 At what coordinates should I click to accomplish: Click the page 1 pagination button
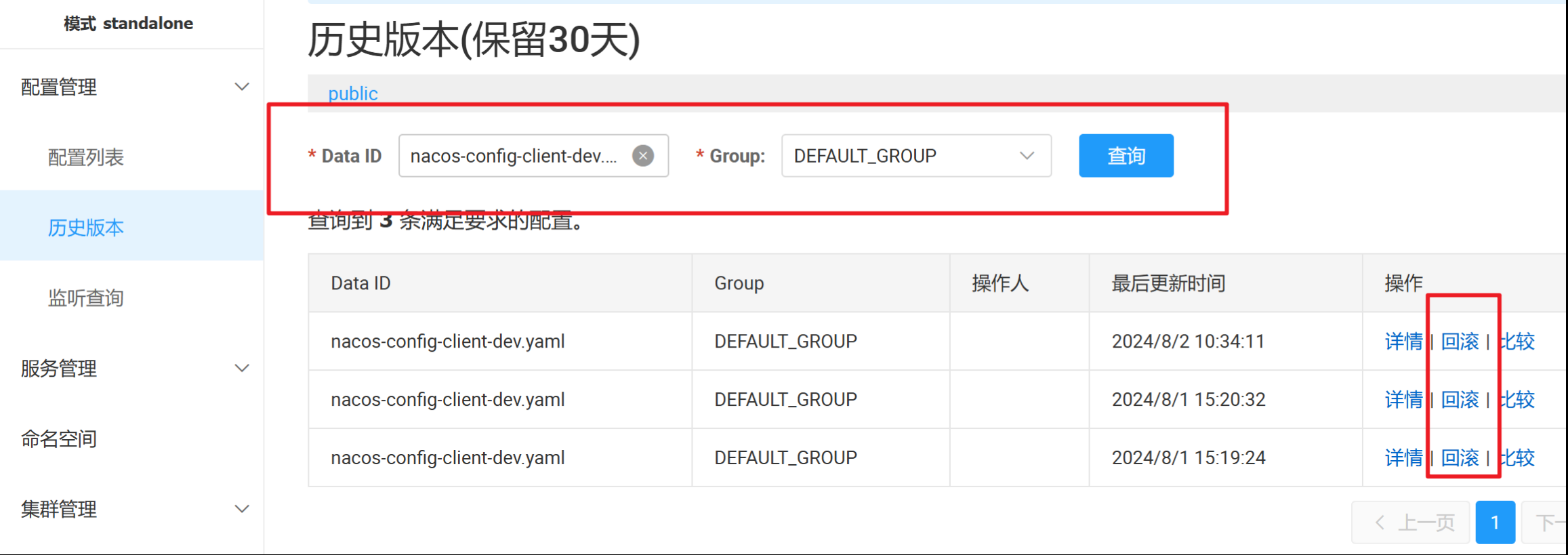pos(1495,522)
